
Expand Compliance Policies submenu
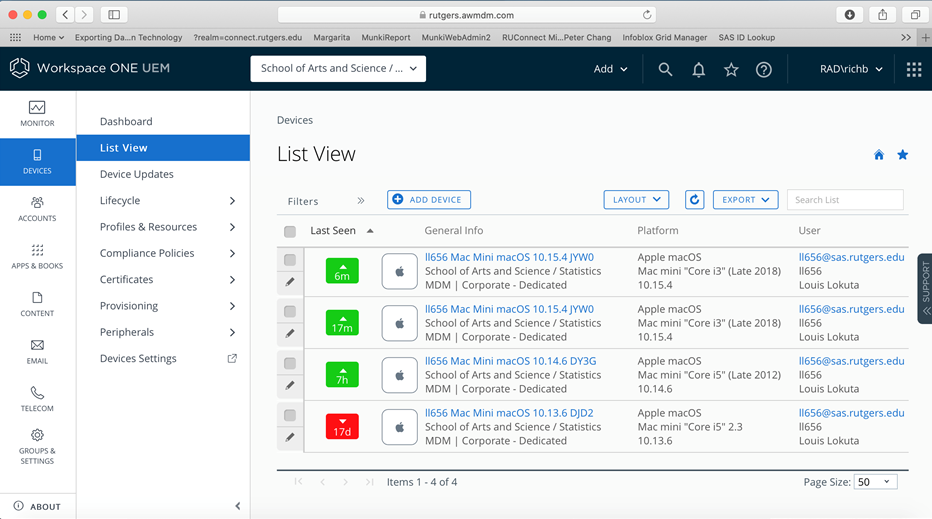(x=232, y=253)
